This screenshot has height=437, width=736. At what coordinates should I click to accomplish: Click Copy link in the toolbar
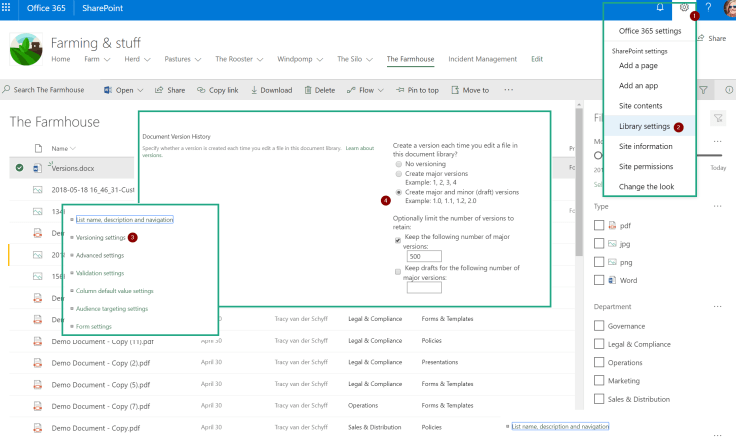217,90
